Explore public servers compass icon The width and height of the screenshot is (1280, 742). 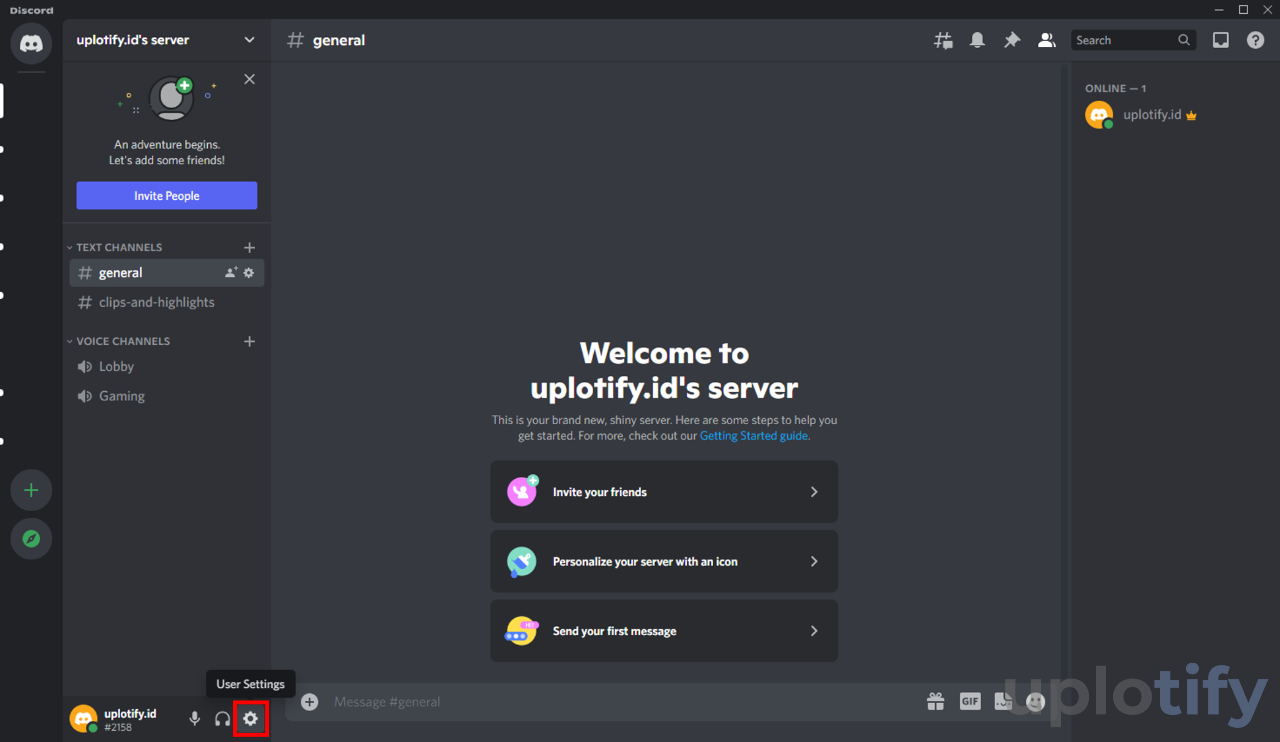click(31, 539)
